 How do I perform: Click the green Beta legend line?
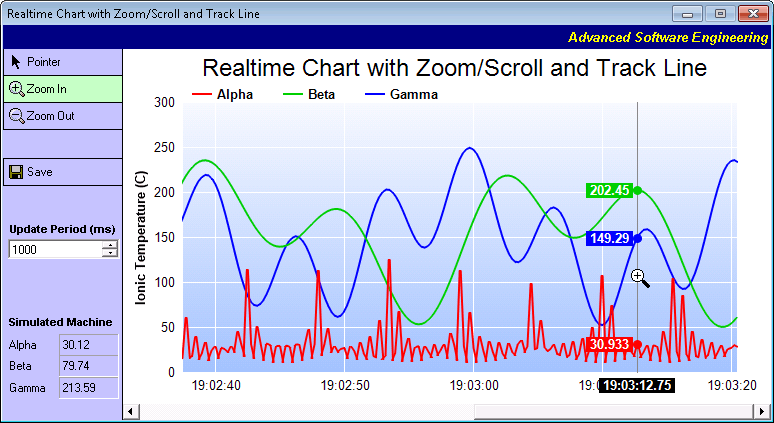click(x=293, y=94)
